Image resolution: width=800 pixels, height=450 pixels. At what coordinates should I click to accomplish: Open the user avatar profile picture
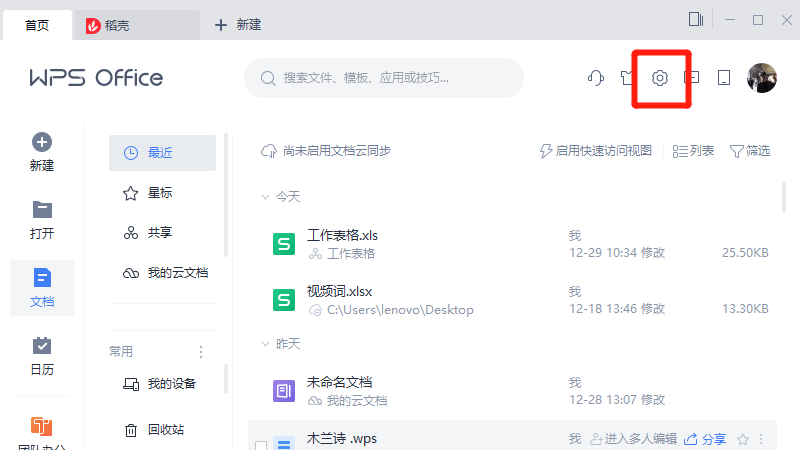pos(762,78)
